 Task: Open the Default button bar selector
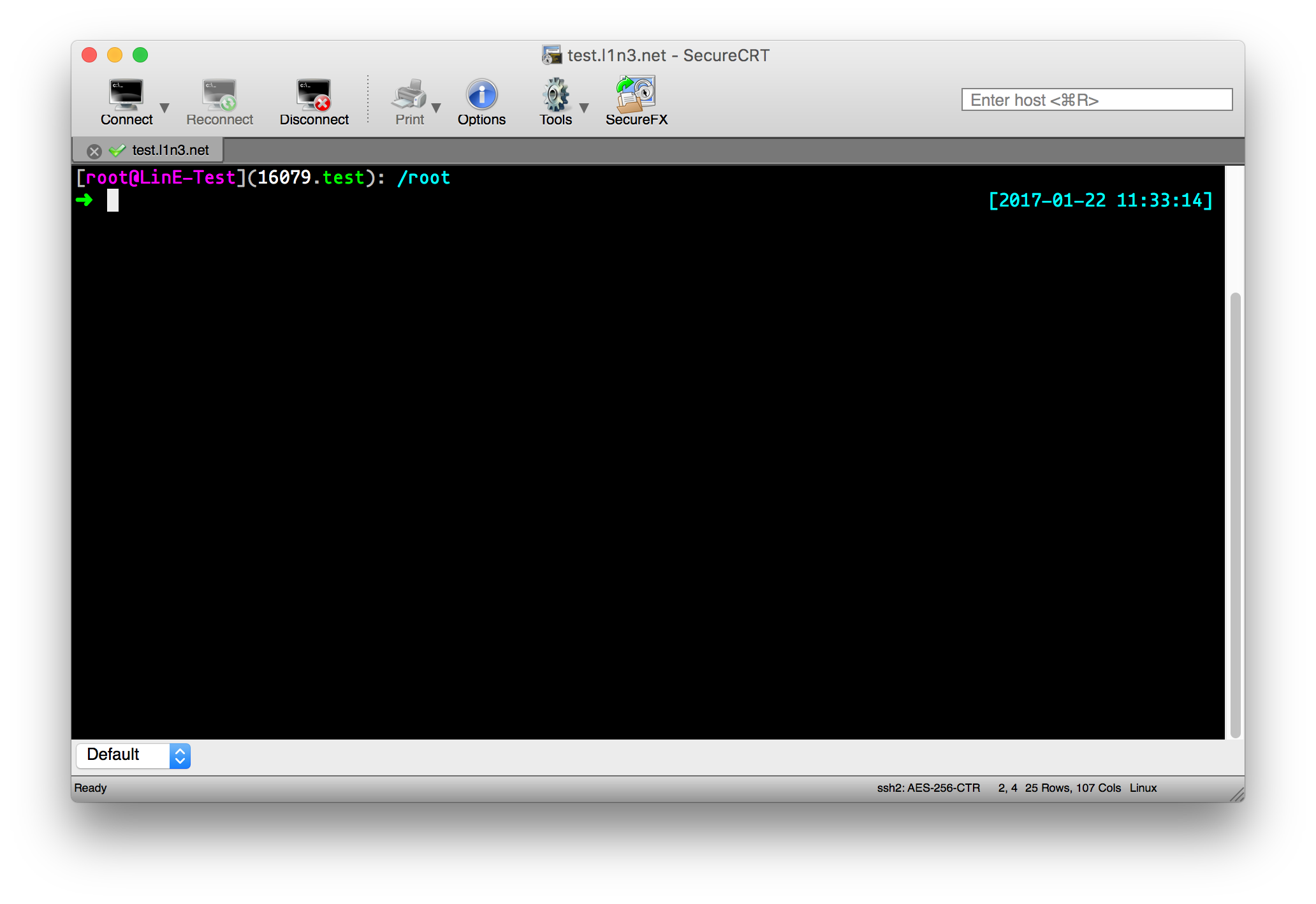coord(133,755)
